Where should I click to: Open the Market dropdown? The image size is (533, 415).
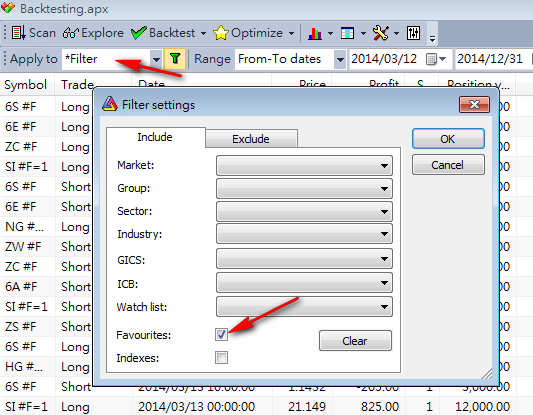pos(304,166)
